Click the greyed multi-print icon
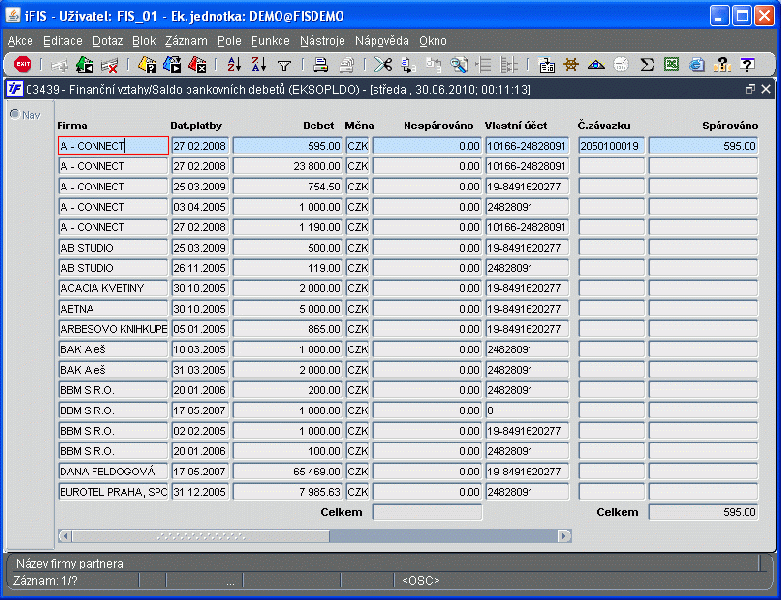This screenshot has width=781, height=600. [346, 65]
